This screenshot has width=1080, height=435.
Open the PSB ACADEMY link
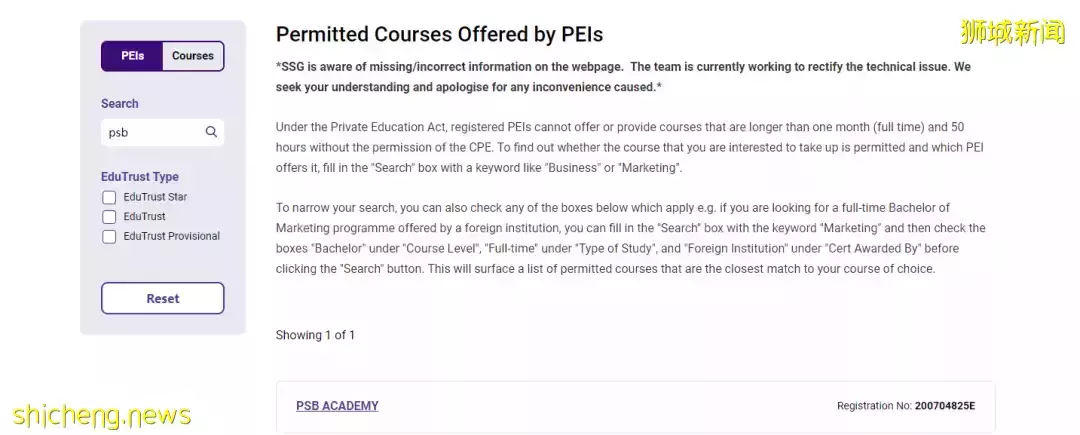(x=338, y=406)
